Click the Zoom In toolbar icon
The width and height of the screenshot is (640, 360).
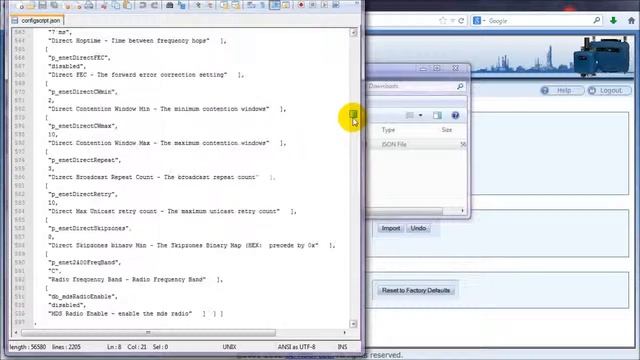click(198, 5)
